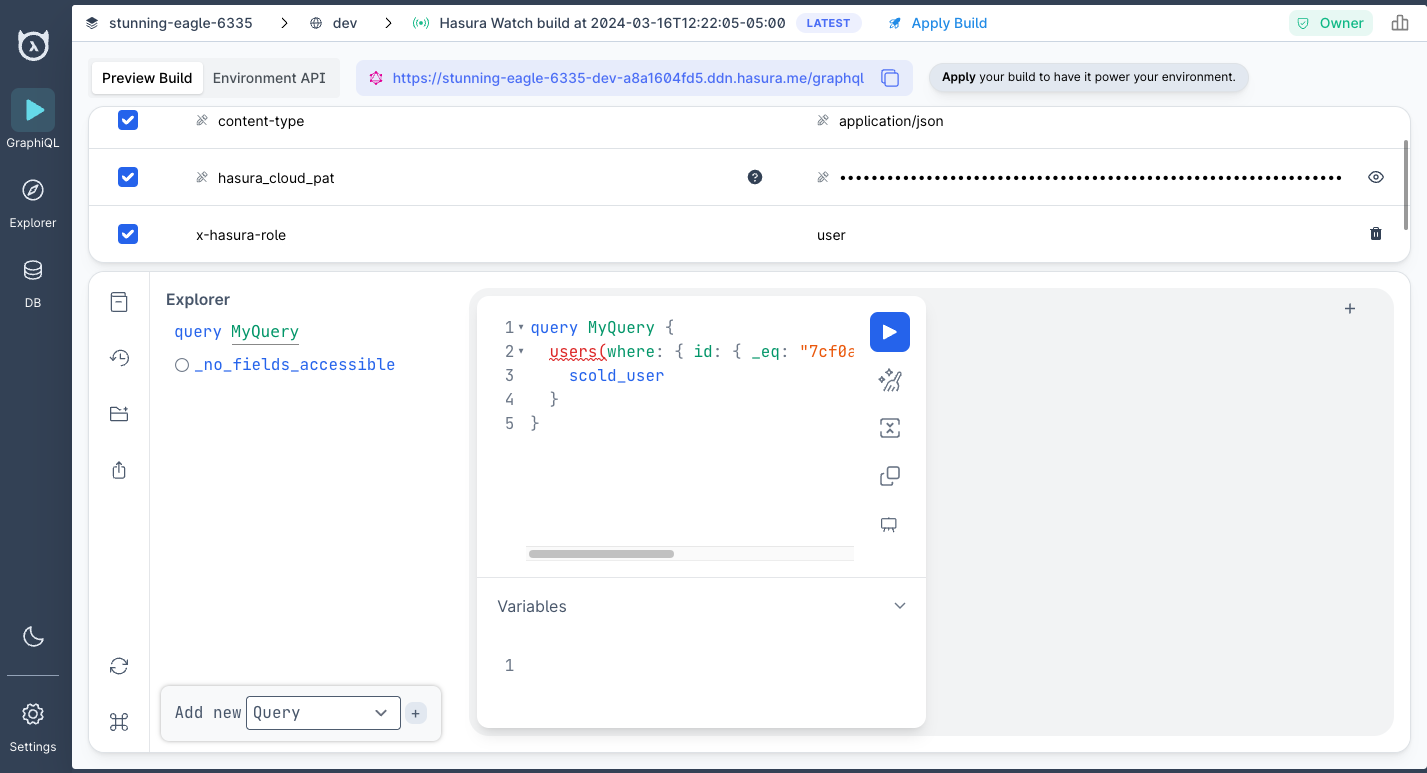Click the presentation screen icon in editor
Screen dimensions: 1427x773
[x=889, y=524]
